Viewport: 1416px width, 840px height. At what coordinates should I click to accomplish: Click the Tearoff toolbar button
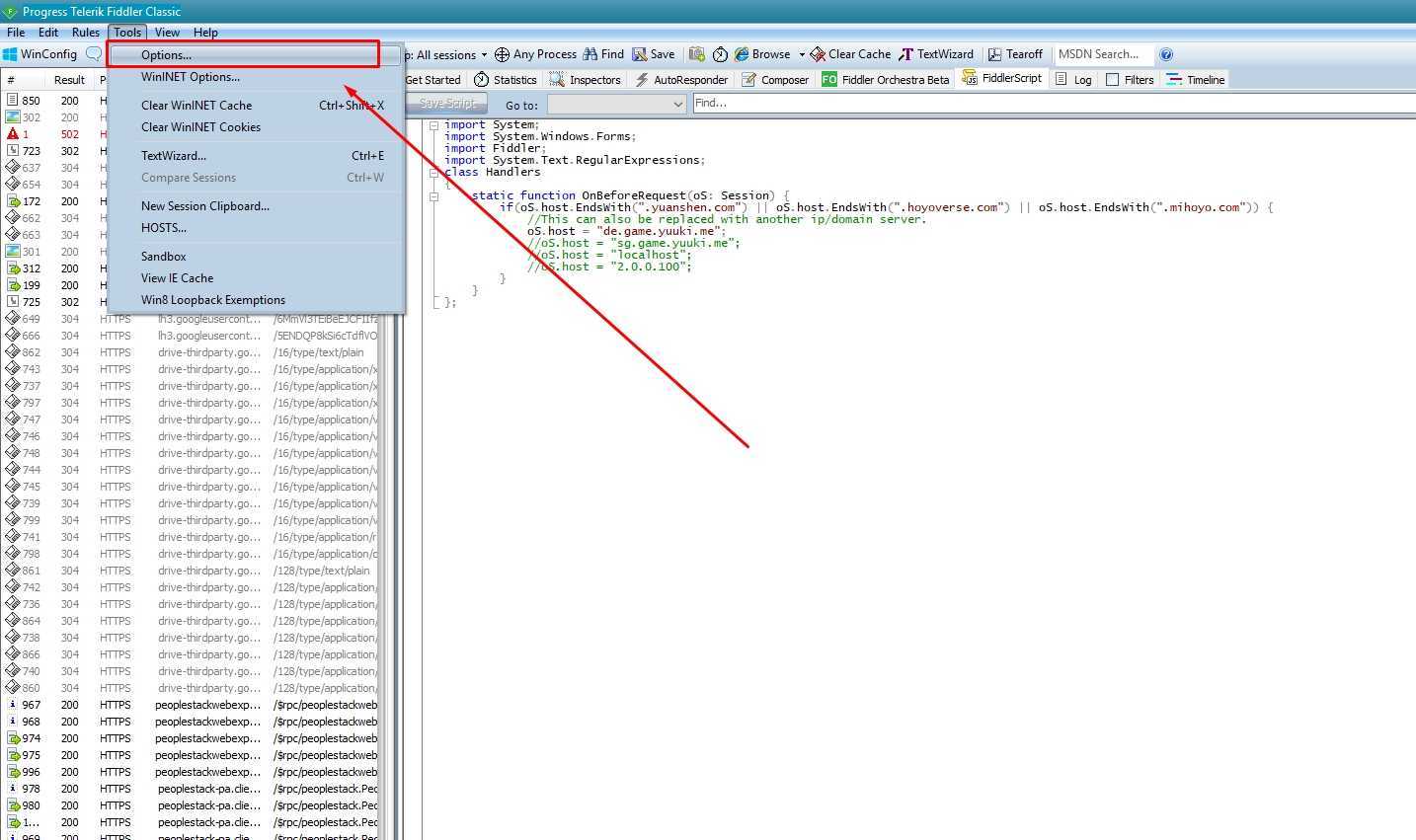pyautogui.click(x=1015, y=54)
